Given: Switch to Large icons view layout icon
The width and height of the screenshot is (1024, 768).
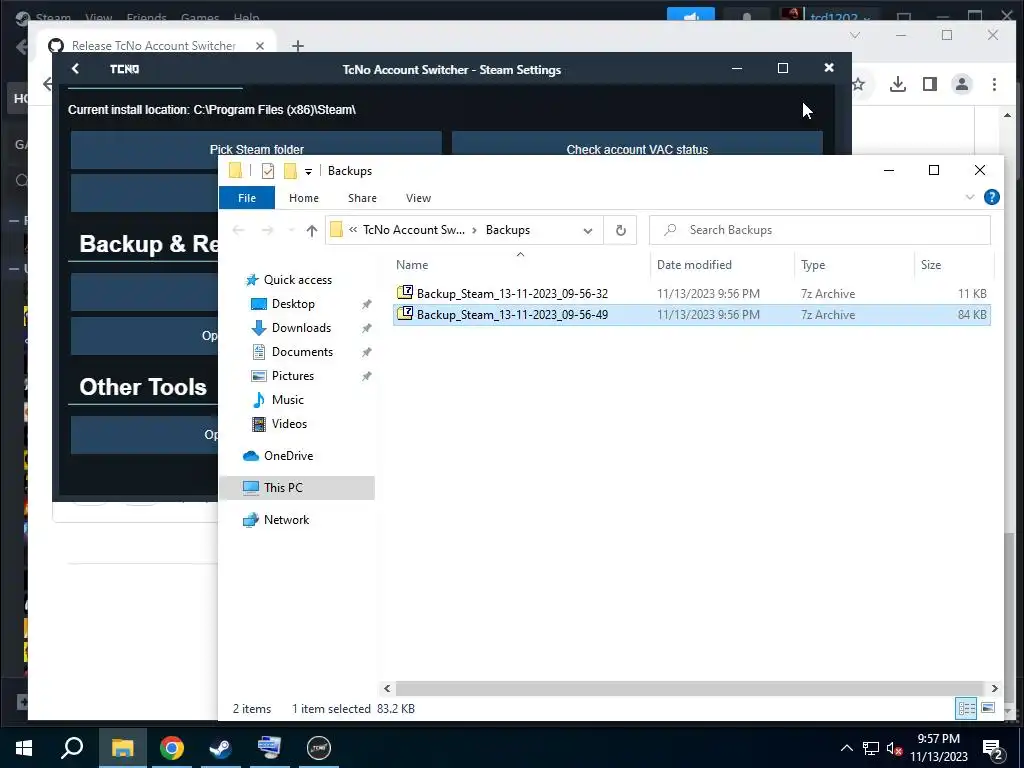Looking at the screenshot, I should (988, 708).
